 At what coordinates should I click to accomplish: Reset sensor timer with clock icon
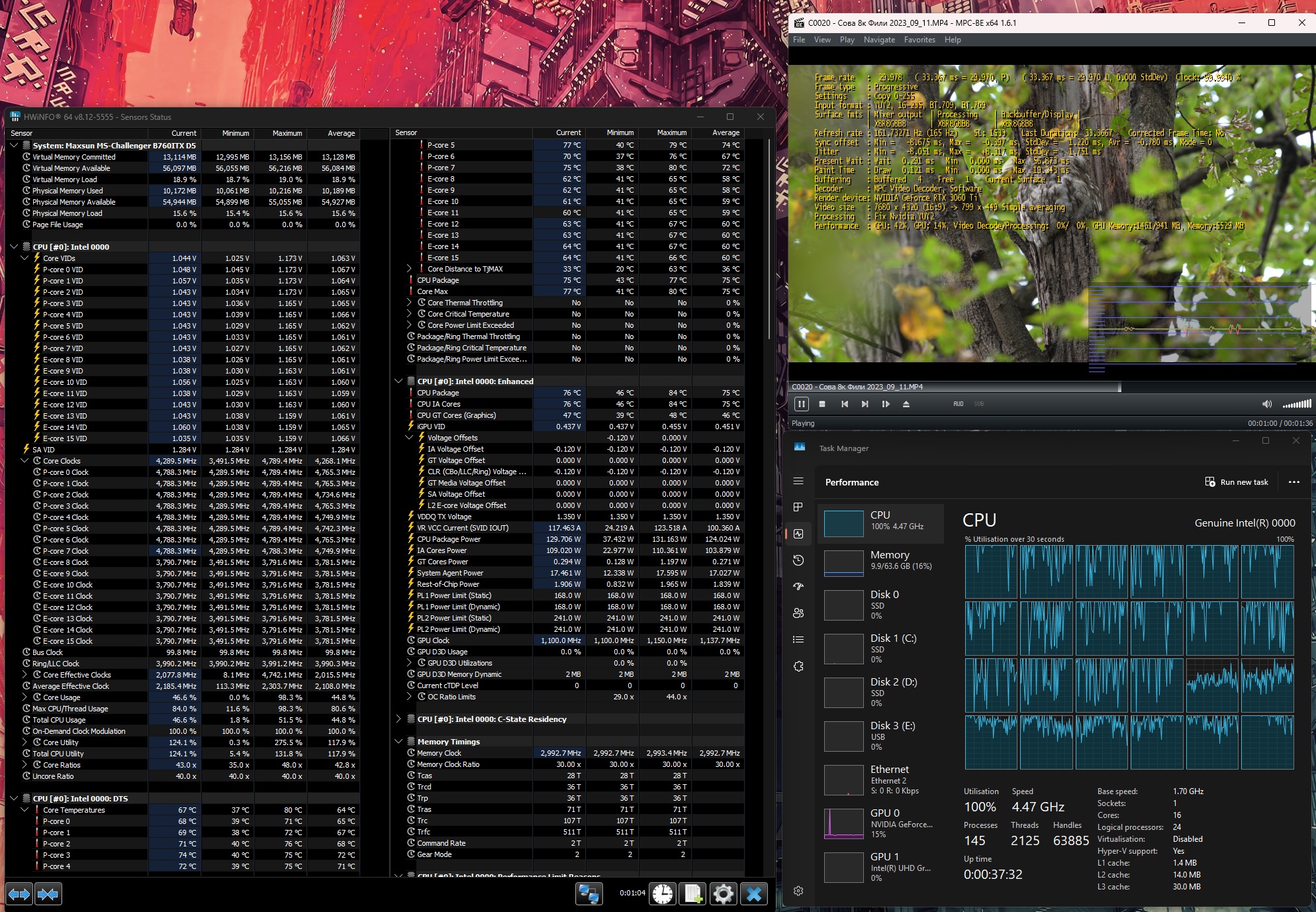[x=662, y=894]
